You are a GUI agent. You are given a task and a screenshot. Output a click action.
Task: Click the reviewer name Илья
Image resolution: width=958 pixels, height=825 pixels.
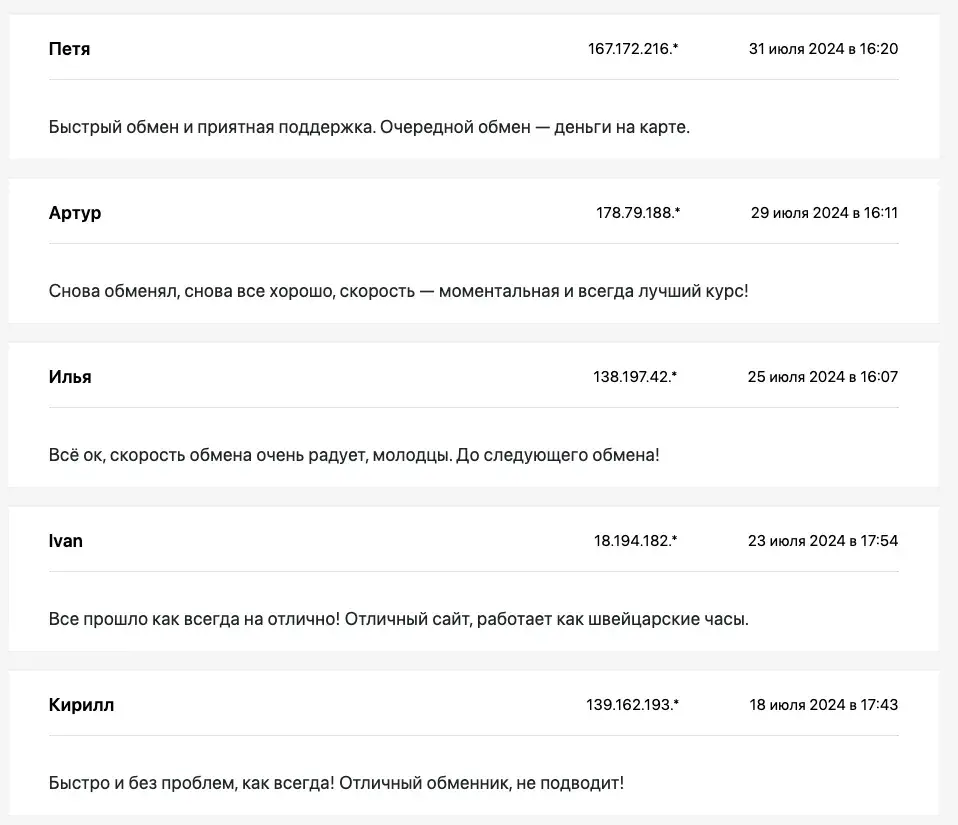click(x=70, y=377)
